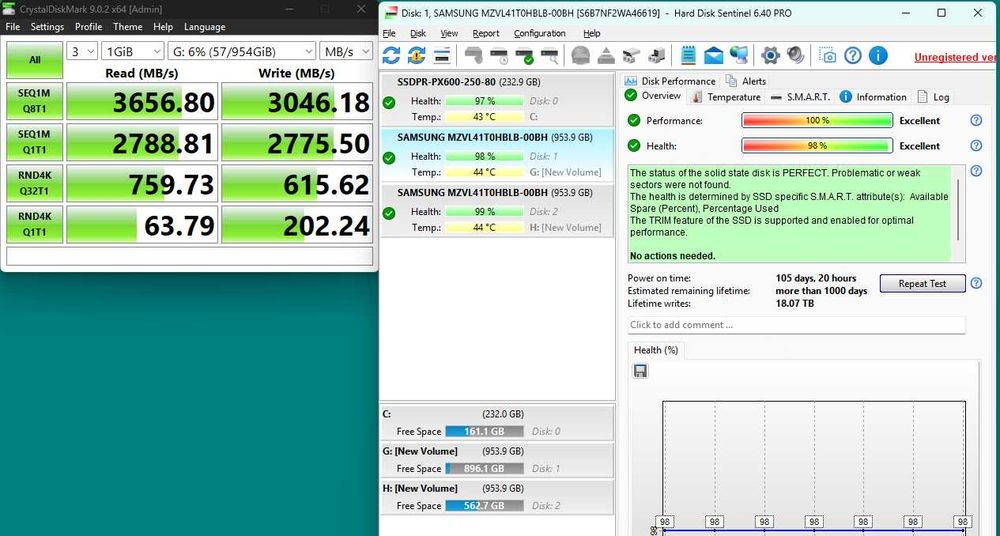Click the Lifetime writes value 18.07 TB
Screen dimensions: 1000x536
[x=795, y=304]
